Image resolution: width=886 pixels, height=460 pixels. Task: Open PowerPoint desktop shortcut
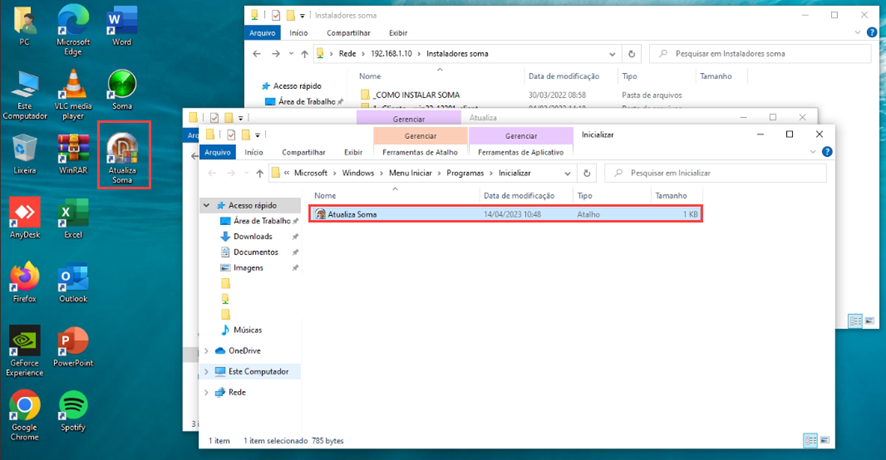[x=73, y=347]
